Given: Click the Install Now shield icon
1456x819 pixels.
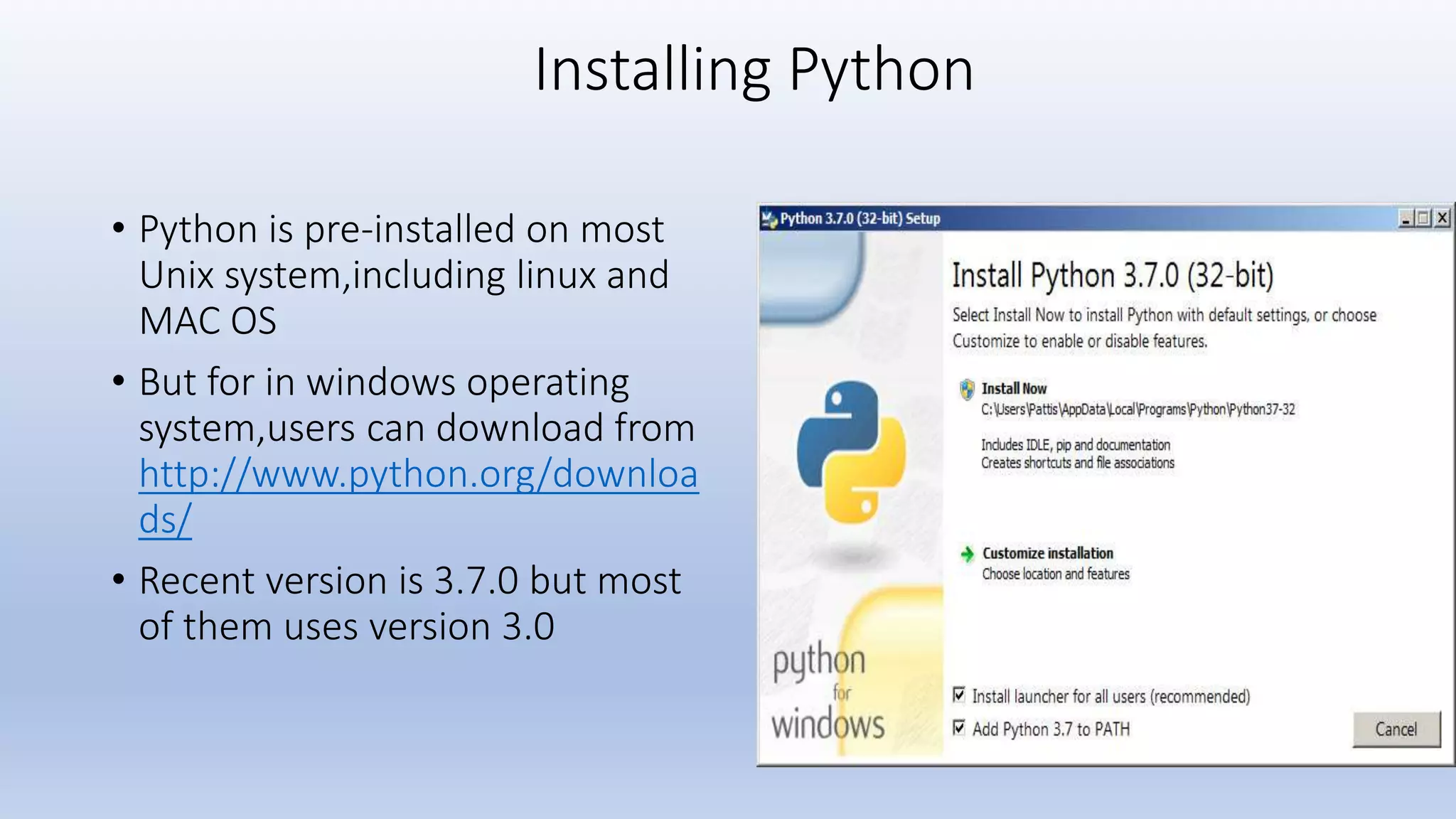Looking at the screenshot, I should click(967, 390).
